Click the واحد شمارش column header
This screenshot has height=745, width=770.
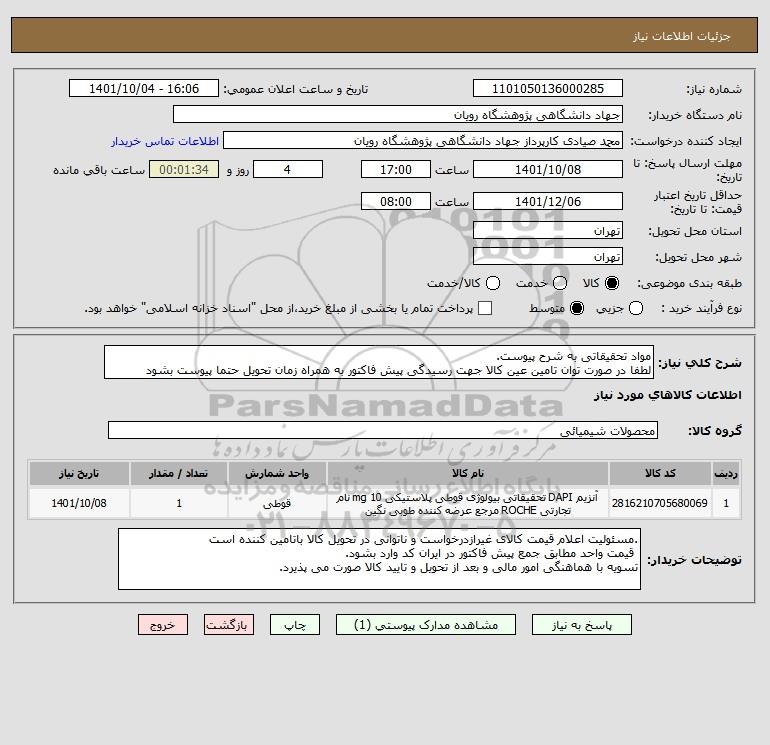[x=277, y=473]
